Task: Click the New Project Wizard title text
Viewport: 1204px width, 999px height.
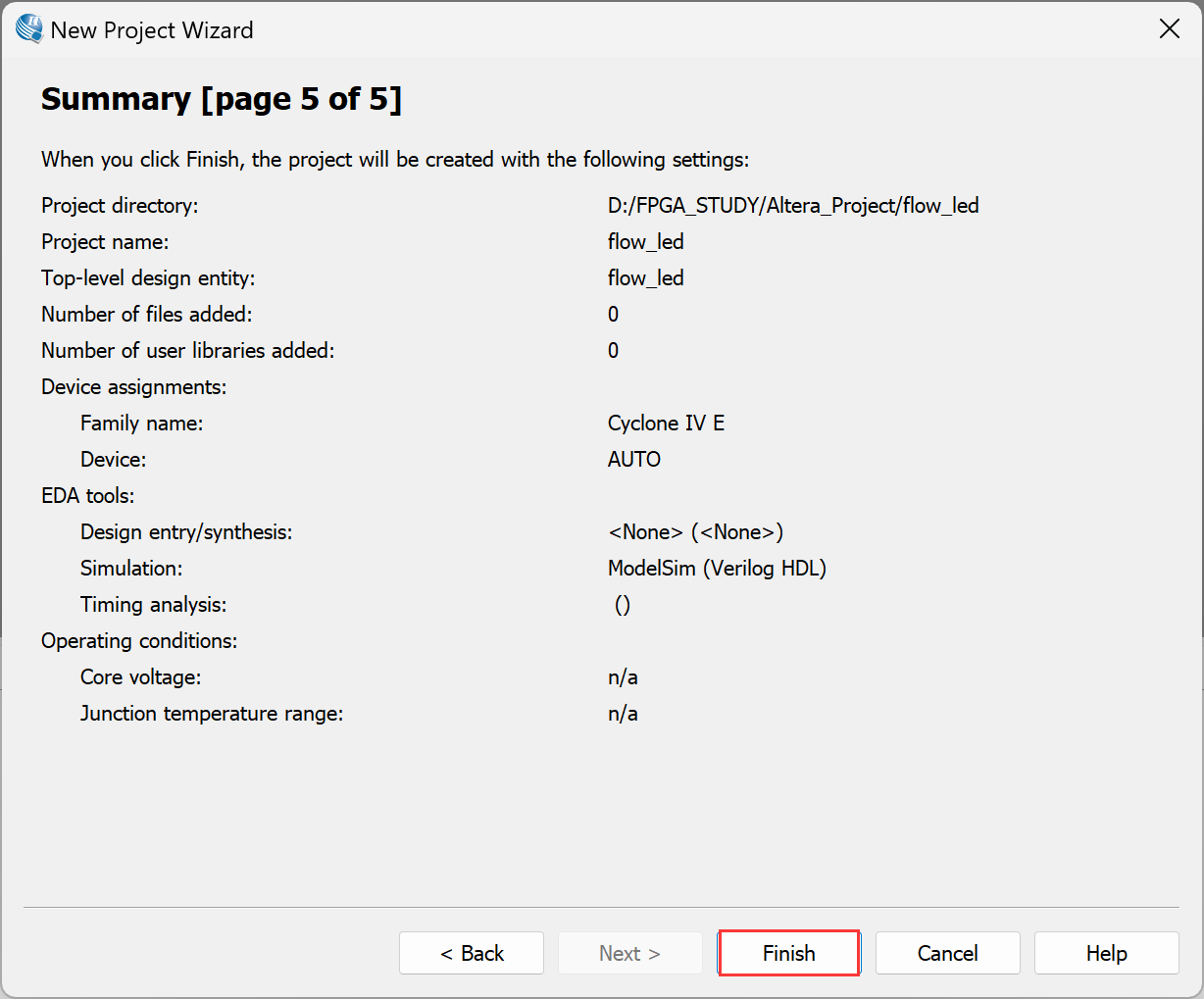Action: pyautogui.click(x=152, y=30)
